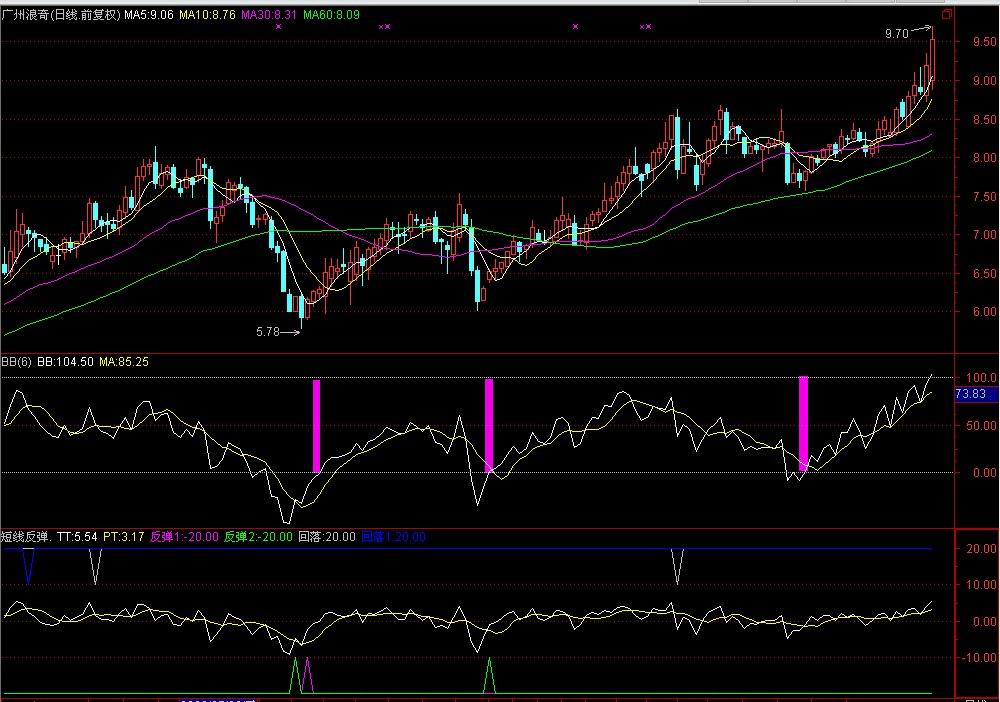Click the purple MA30:8.31 legend label
Image resolution: width=1000 pixels, height=702 pixels.
coord(268,16)
